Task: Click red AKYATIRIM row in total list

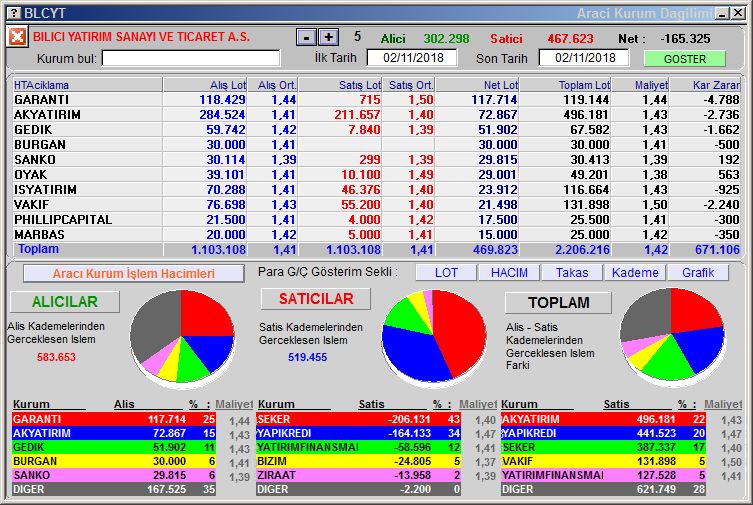Action: click(604, 419)
